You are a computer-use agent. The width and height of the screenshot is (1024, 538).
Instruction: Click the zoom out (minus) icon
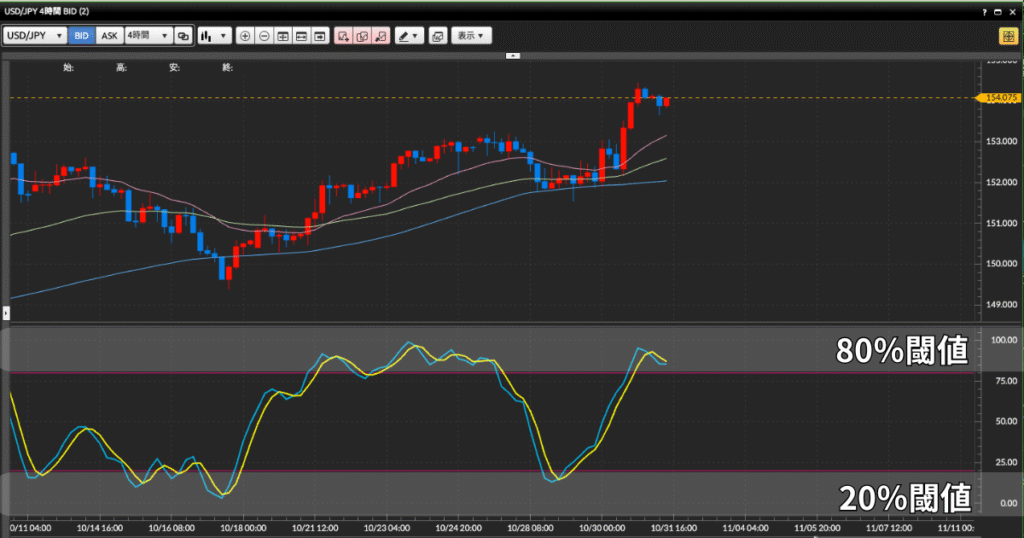264,36
